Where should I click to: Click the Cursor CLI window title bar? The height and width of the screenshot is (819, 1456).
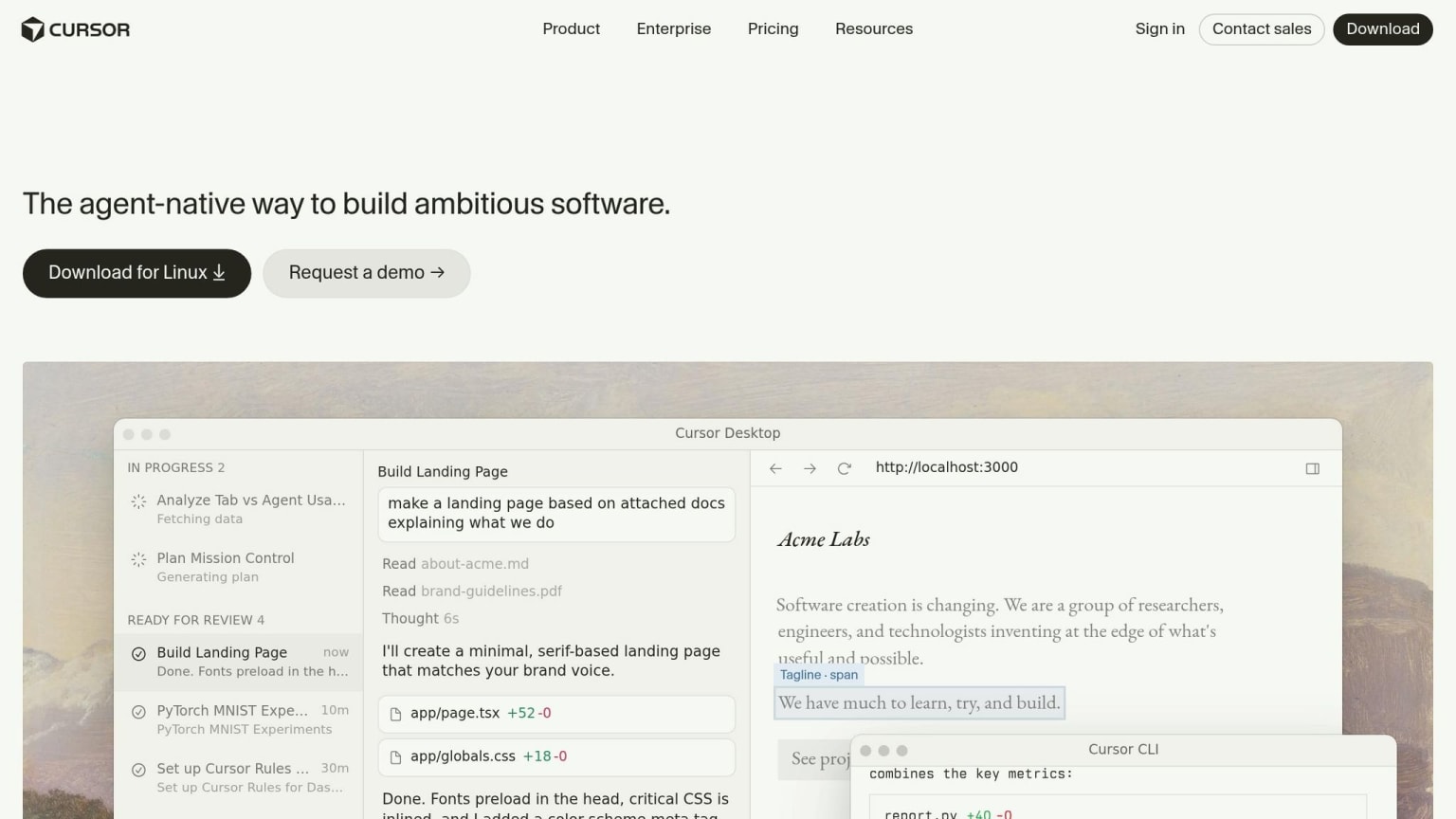point(1123,750)
